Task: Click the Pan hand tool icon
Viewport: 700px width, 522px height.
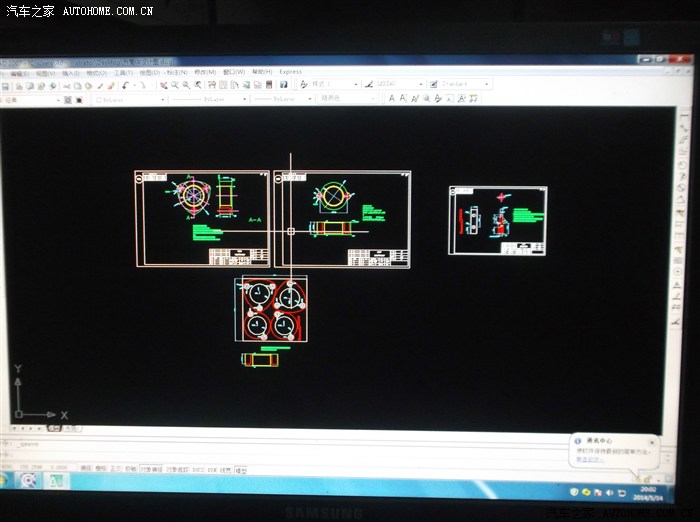Action: (x=164, y=85)
